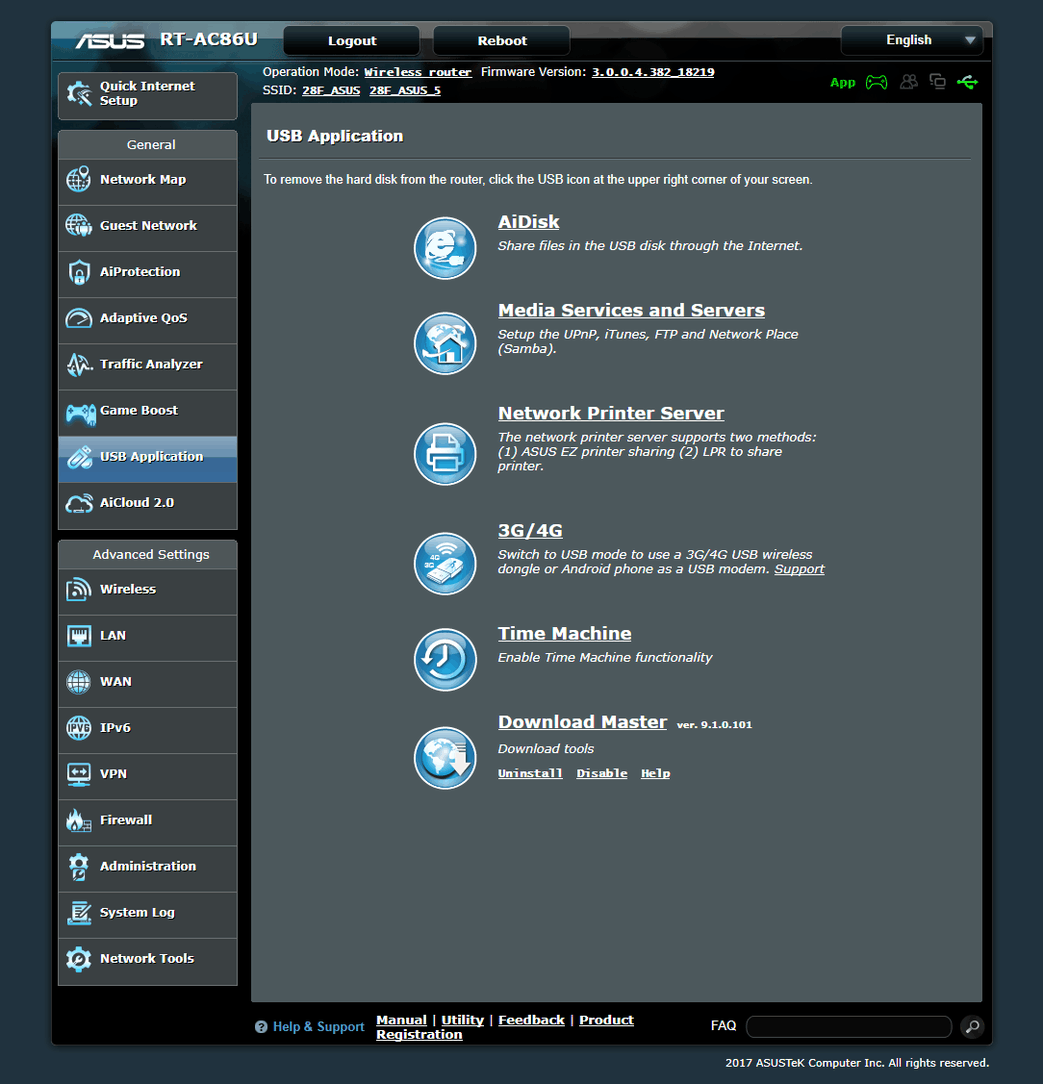This screenshot has width=1043, height=1084.
Task: Select the USB Application menu item
Action: pos(147,458)
